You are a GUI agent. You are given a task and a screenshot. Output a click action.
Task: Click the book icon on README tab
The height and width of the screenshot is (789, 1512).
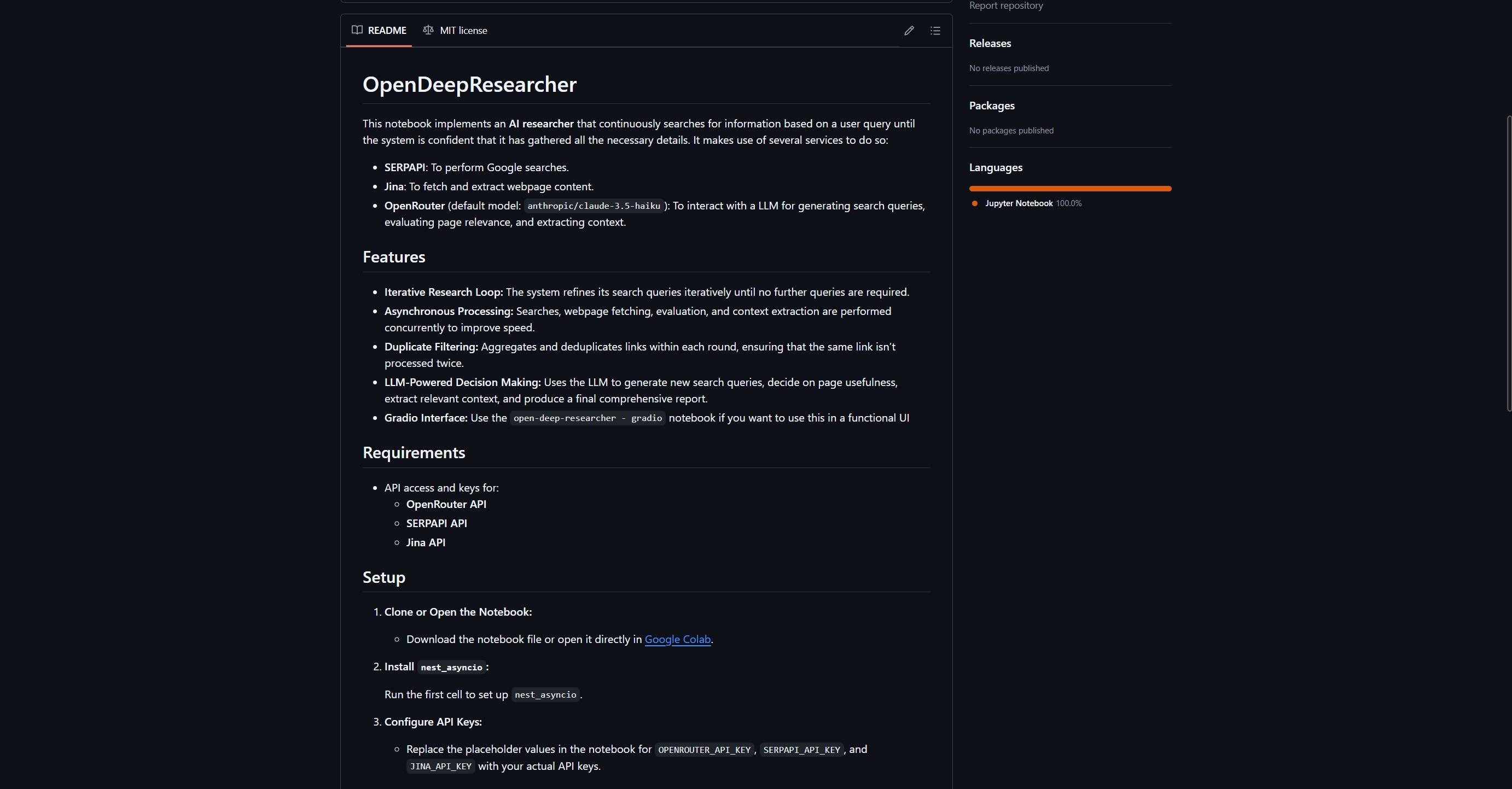(x=357, y=30)
